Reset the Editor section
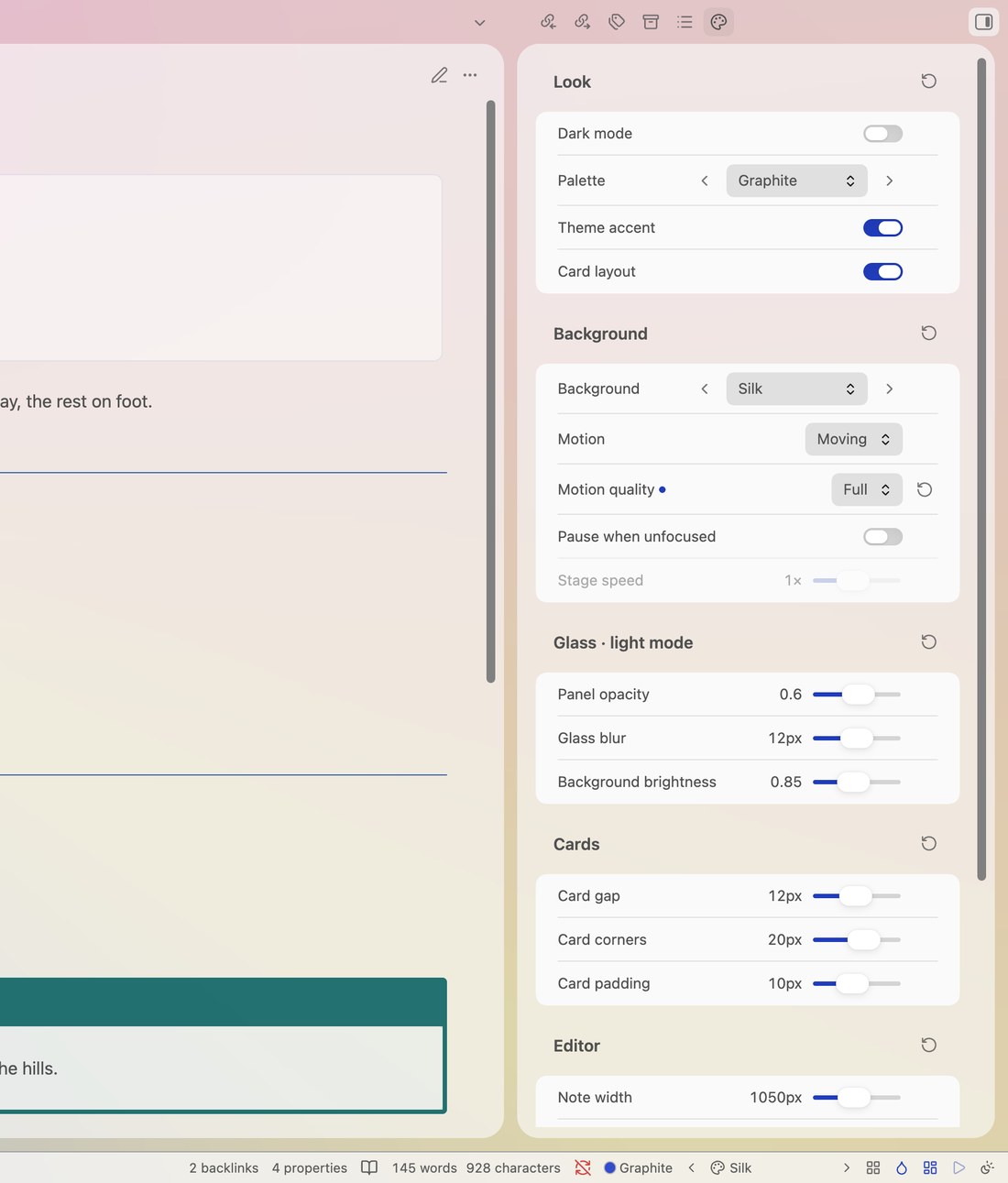The image size is (1008, 1183). click(928, 1046)
